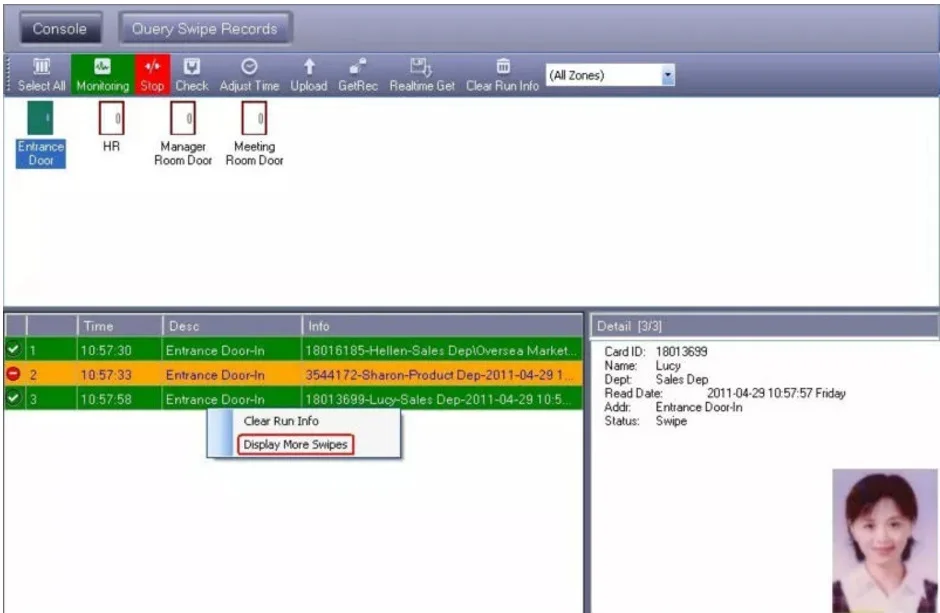Click the Clear Run Info toolbar icon
Viewport: 940px width, 613px height.
502,75
